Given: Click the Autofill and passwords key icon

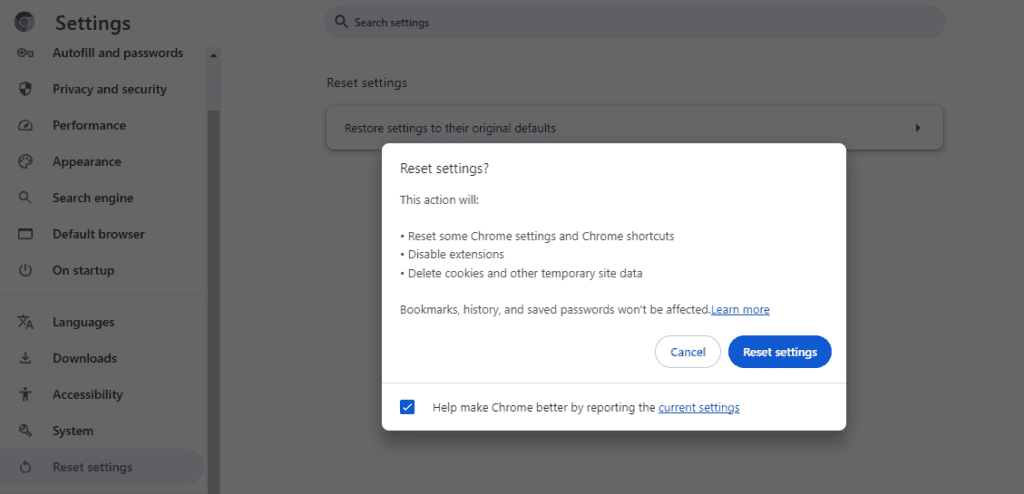Looking at the screenshot, I should (x=25, y=53).
